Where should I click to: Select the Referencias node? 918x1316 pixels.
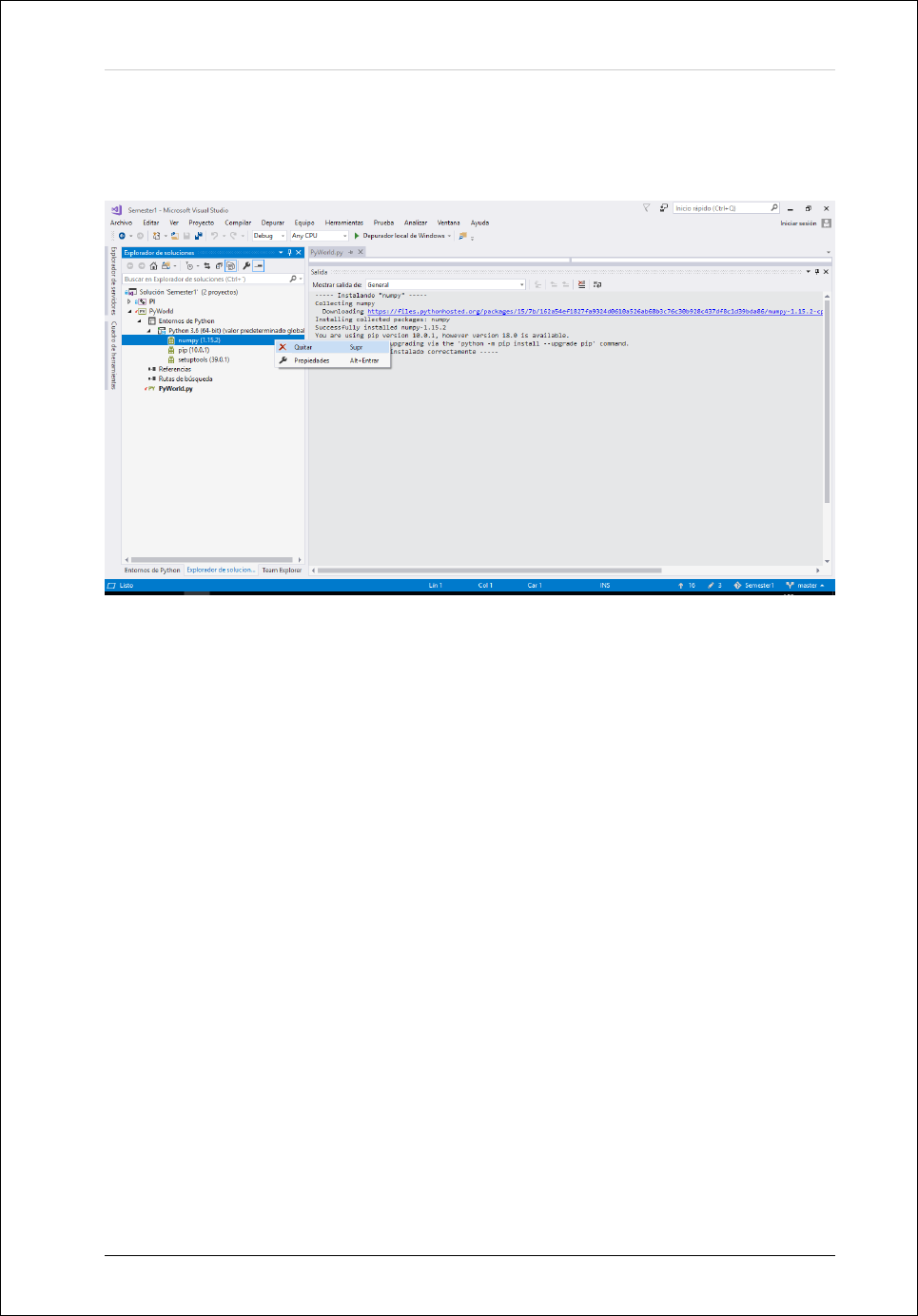pyautogui.click(x=174, y=369)
